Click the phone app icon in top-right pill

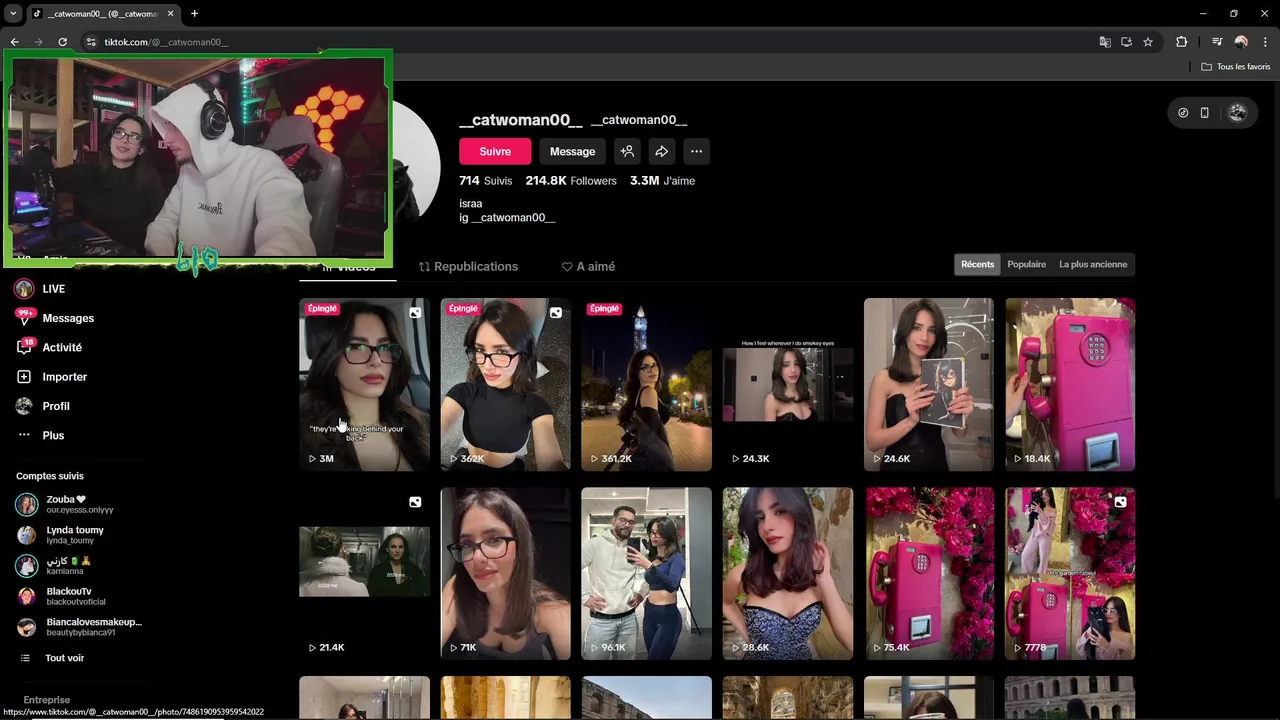pos(1204,113)
